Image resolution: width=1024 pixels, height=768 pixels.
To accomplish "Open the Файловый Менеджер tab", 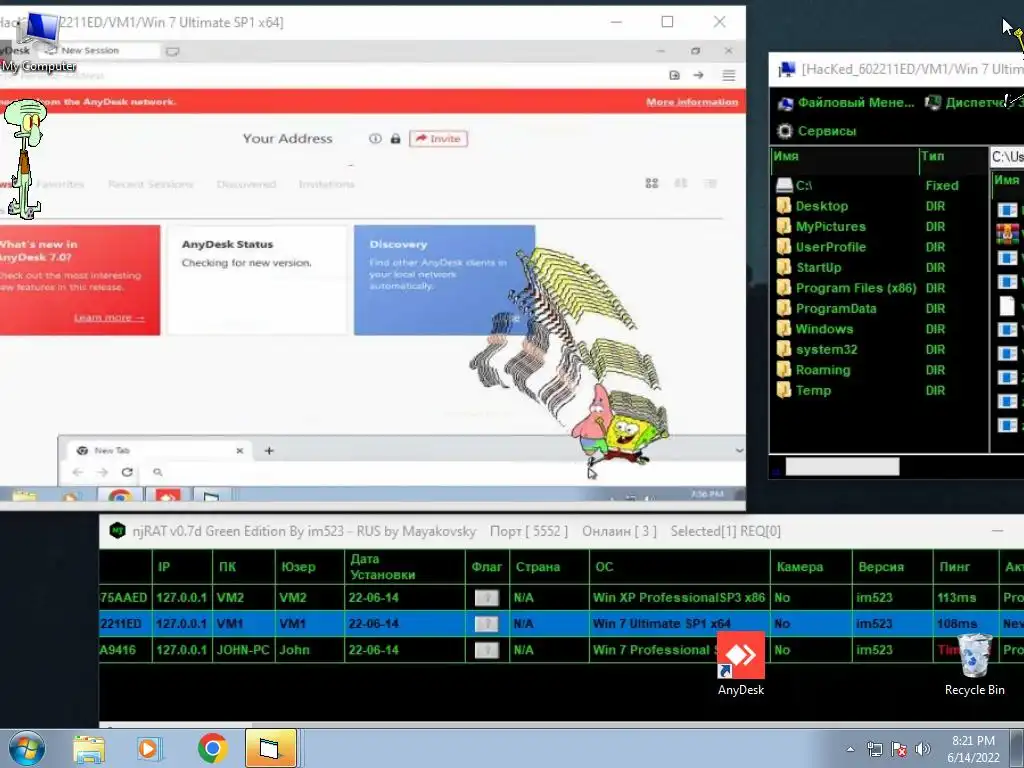I will [847, 103].
